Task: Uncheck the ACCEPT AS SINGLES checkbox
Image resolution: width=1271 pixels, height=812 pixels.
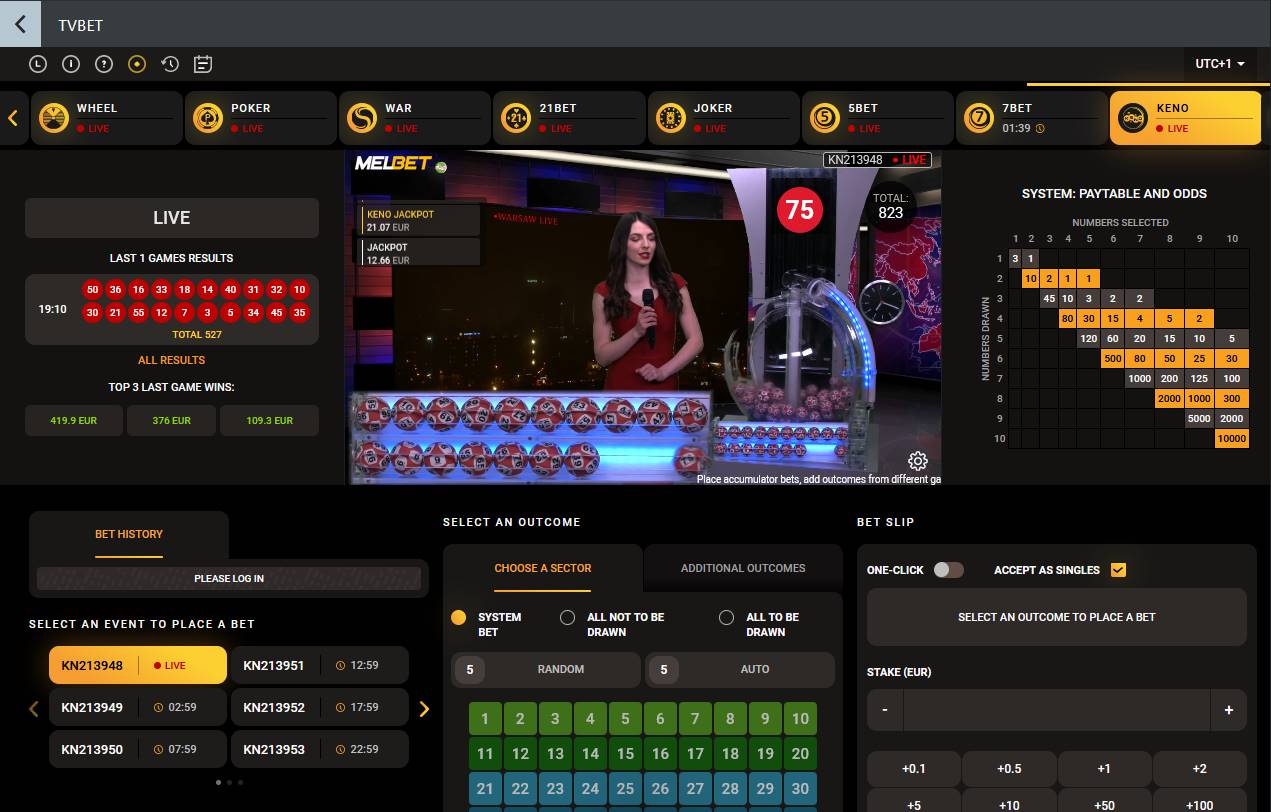Action: pos(1118,570)
